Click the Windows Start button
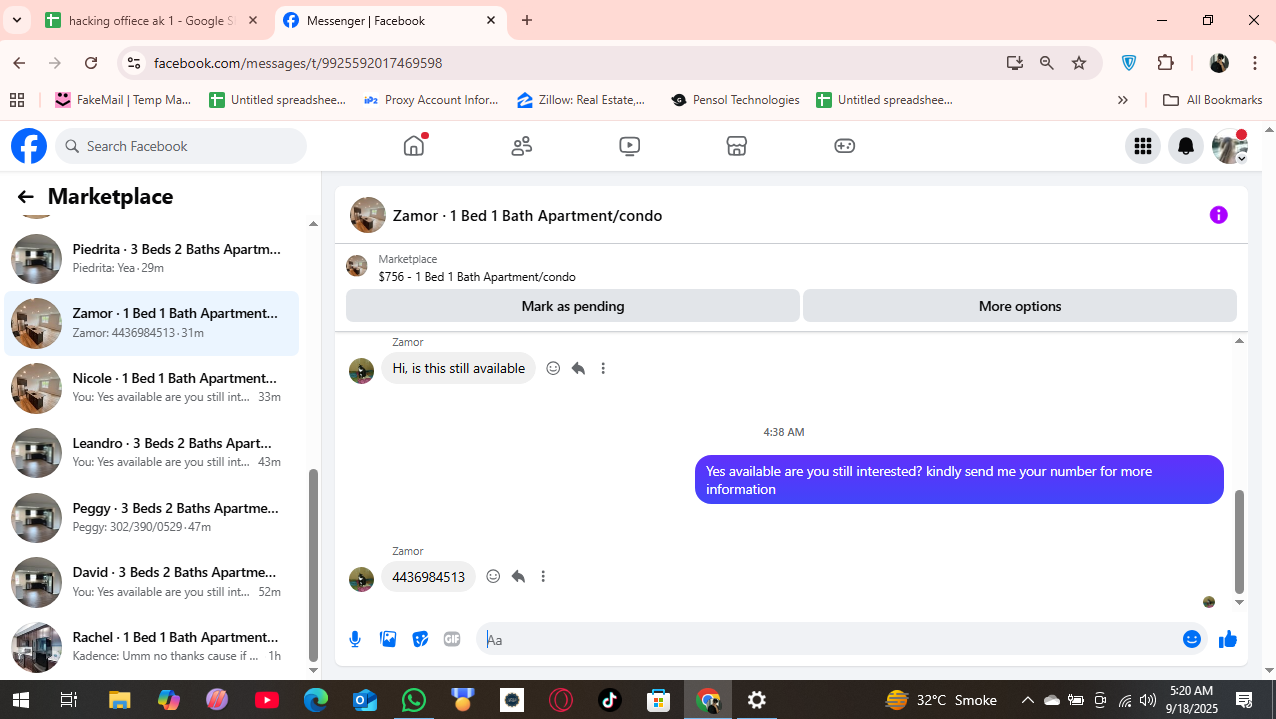The width and height of the screenshot is (1276, 719). [20, 700]
